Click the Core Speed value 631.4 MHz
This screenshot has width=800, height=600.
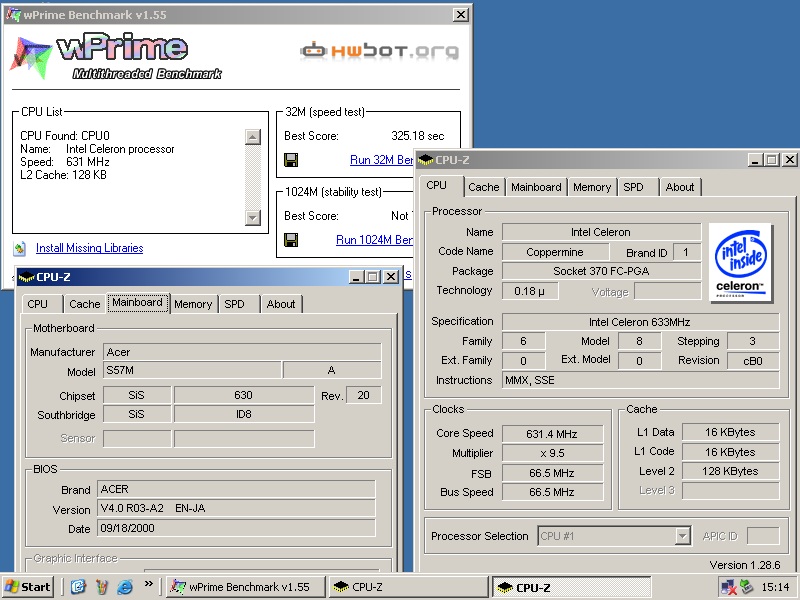coord(553,434)
